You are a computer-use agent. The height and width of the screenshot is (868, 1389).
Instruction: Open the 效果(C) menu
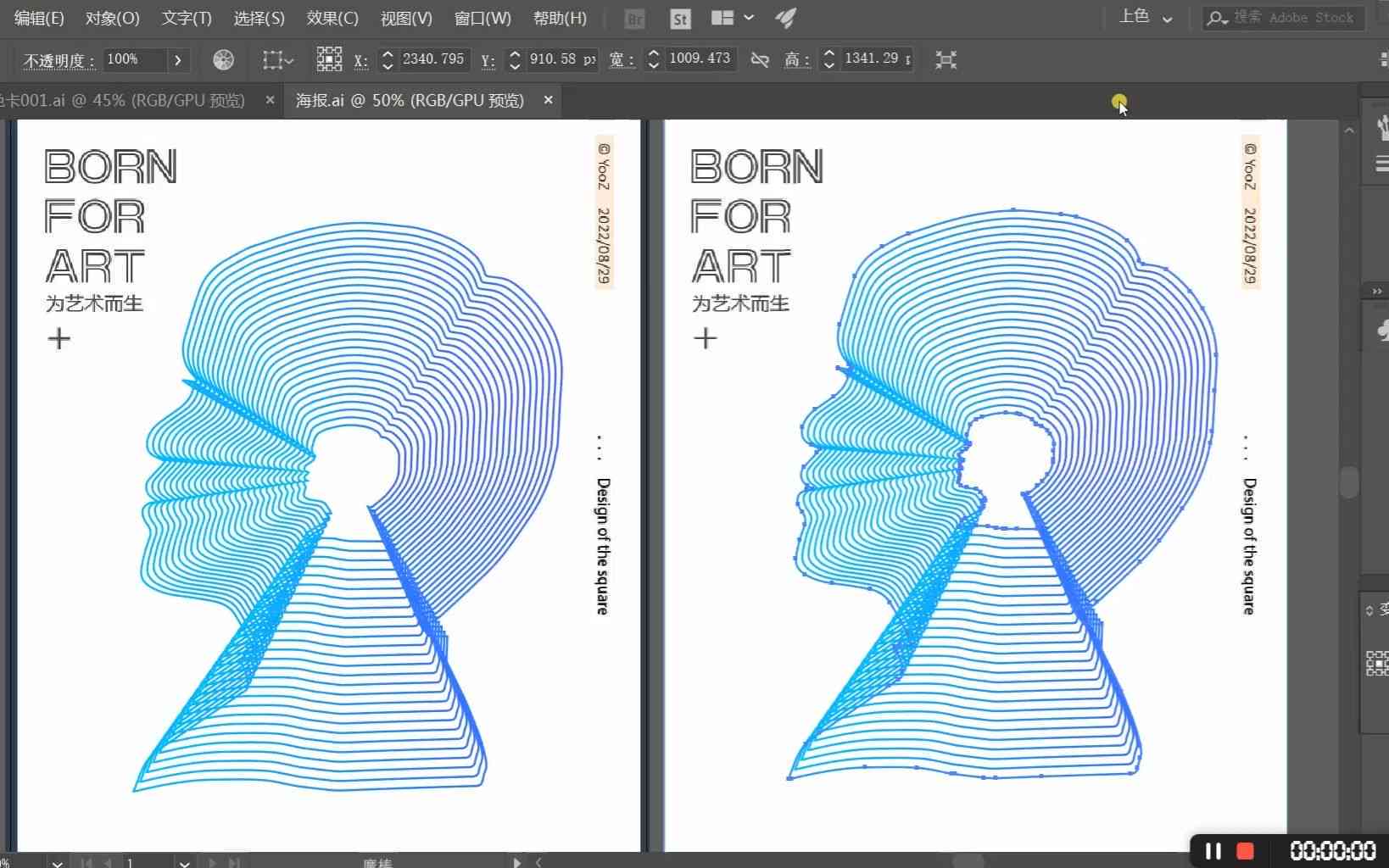click(332, 18)
